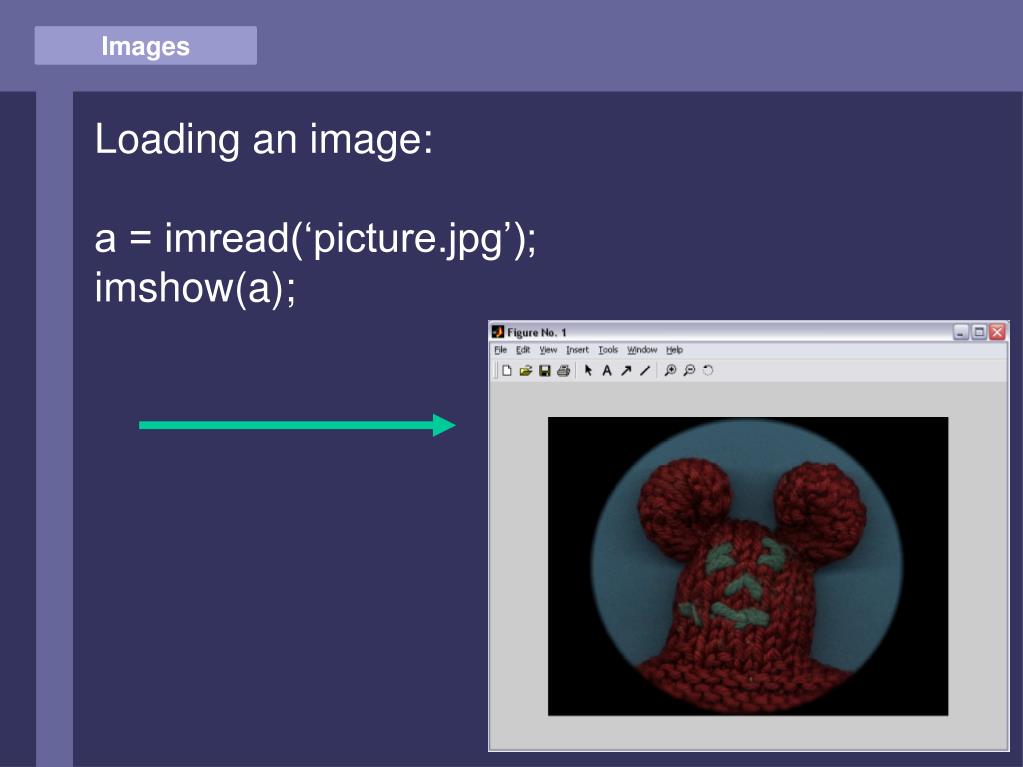Click the 'Figure No. 1' title text
Screen dimensions: 1023x767
536,332
